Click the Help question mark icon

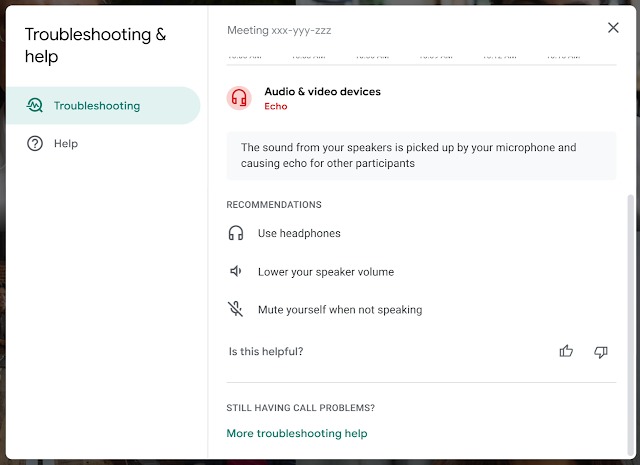[35, 144]
